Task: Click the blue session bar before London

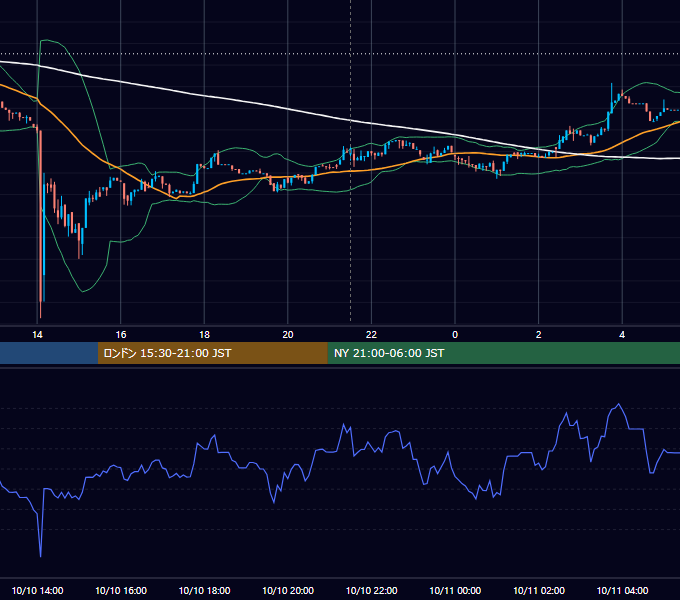Action: click(x=49, y=353)
